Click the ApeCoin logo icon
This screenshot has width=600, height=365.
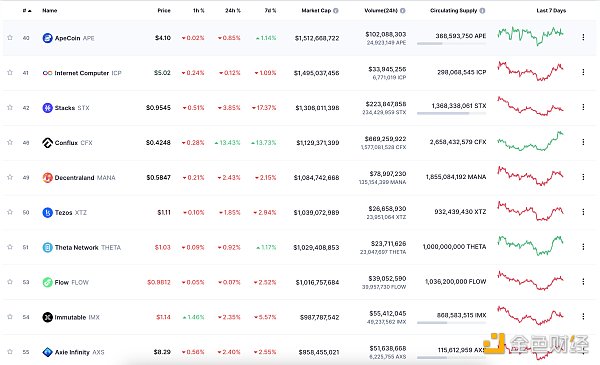click(x=47, y=38)
